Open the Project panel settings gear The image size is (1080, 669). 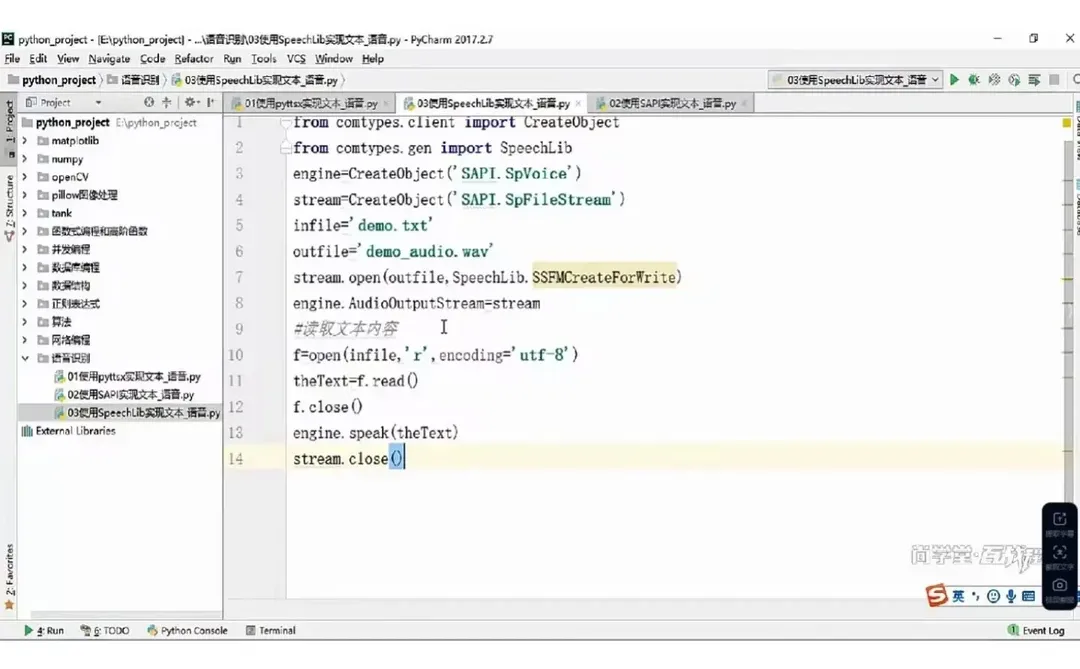pyautogui.click(x=190, y=102)
